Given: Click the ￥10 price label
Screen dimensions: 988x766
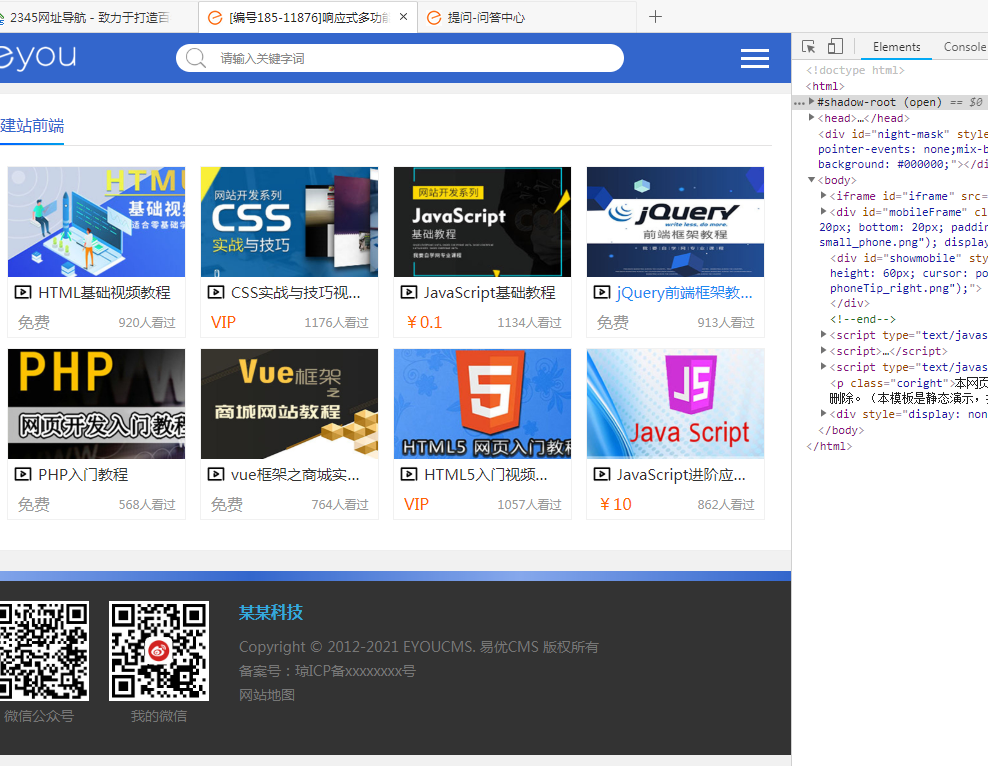Looking at the screenshot, I should (x=615, y=504).
